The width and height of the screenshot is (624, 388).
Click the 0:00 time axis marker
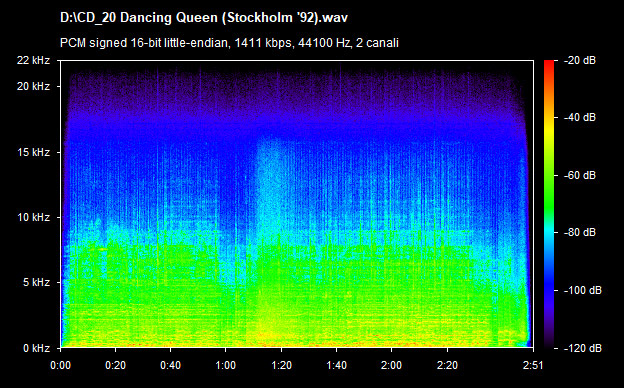(x=61, y=365)
